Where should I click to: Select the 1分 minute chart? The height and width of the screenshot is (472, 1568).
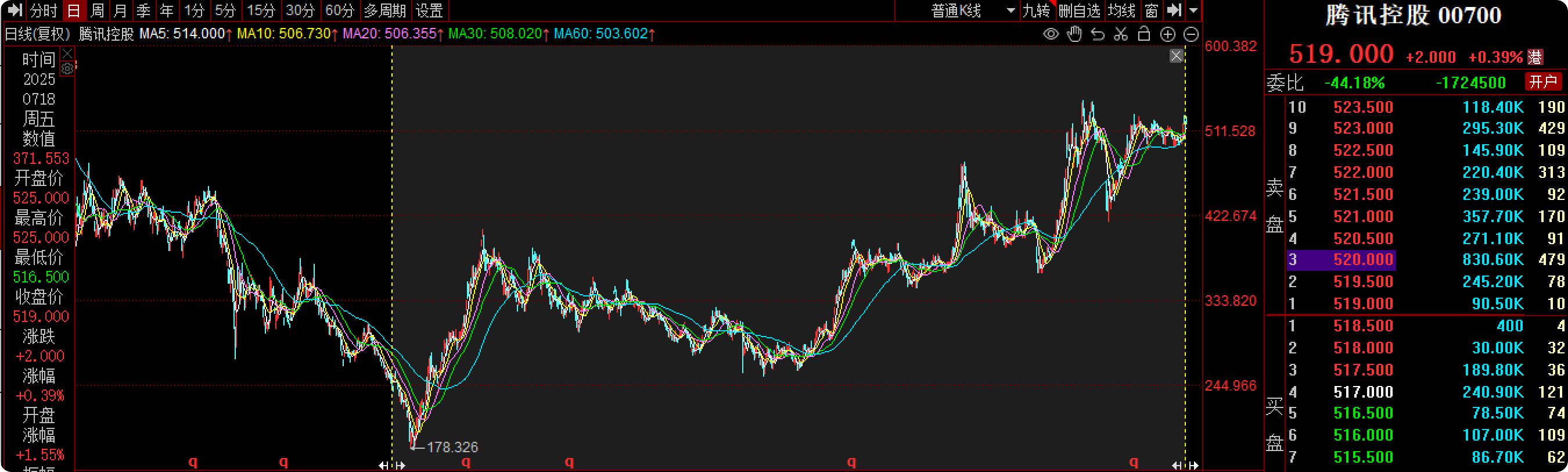[x=194, y=10]
